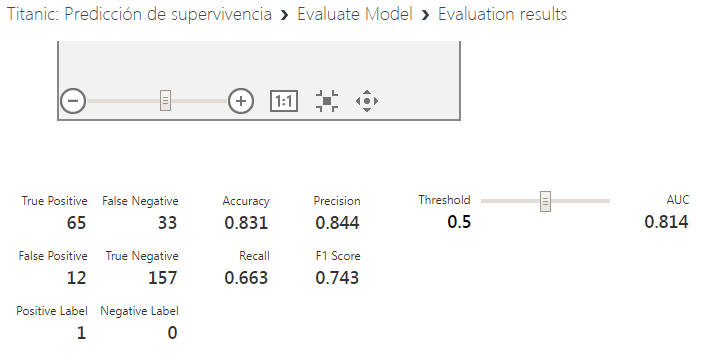Click the AUC value 0.814
The image size is (713, 362).
(667, 222)
